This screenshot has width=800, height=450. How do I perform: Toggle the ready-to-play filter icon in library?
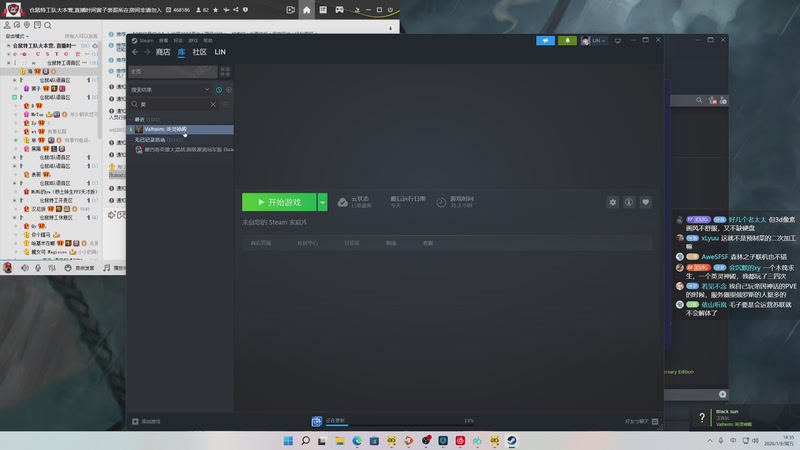click(229, 90)
